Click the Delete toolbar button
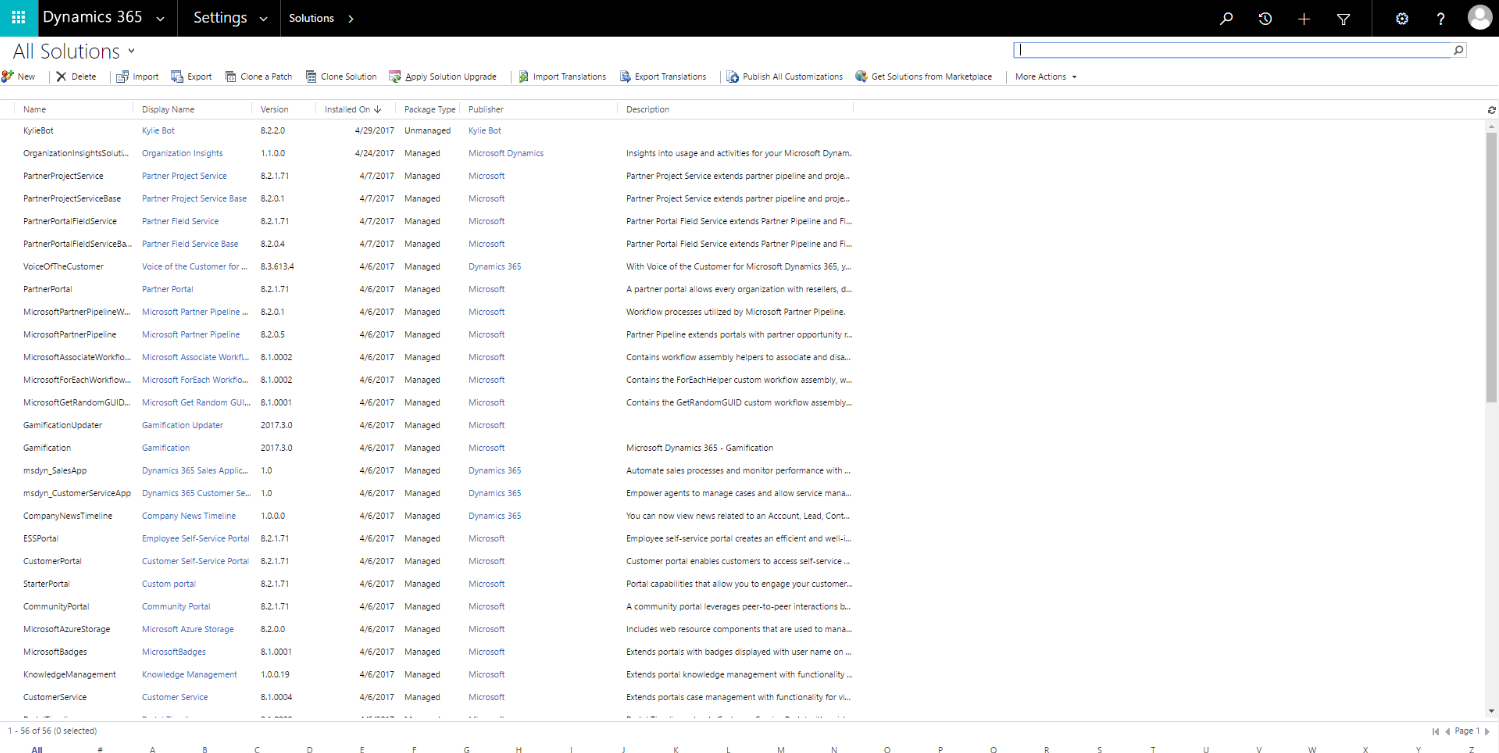 tap(76, 76)
